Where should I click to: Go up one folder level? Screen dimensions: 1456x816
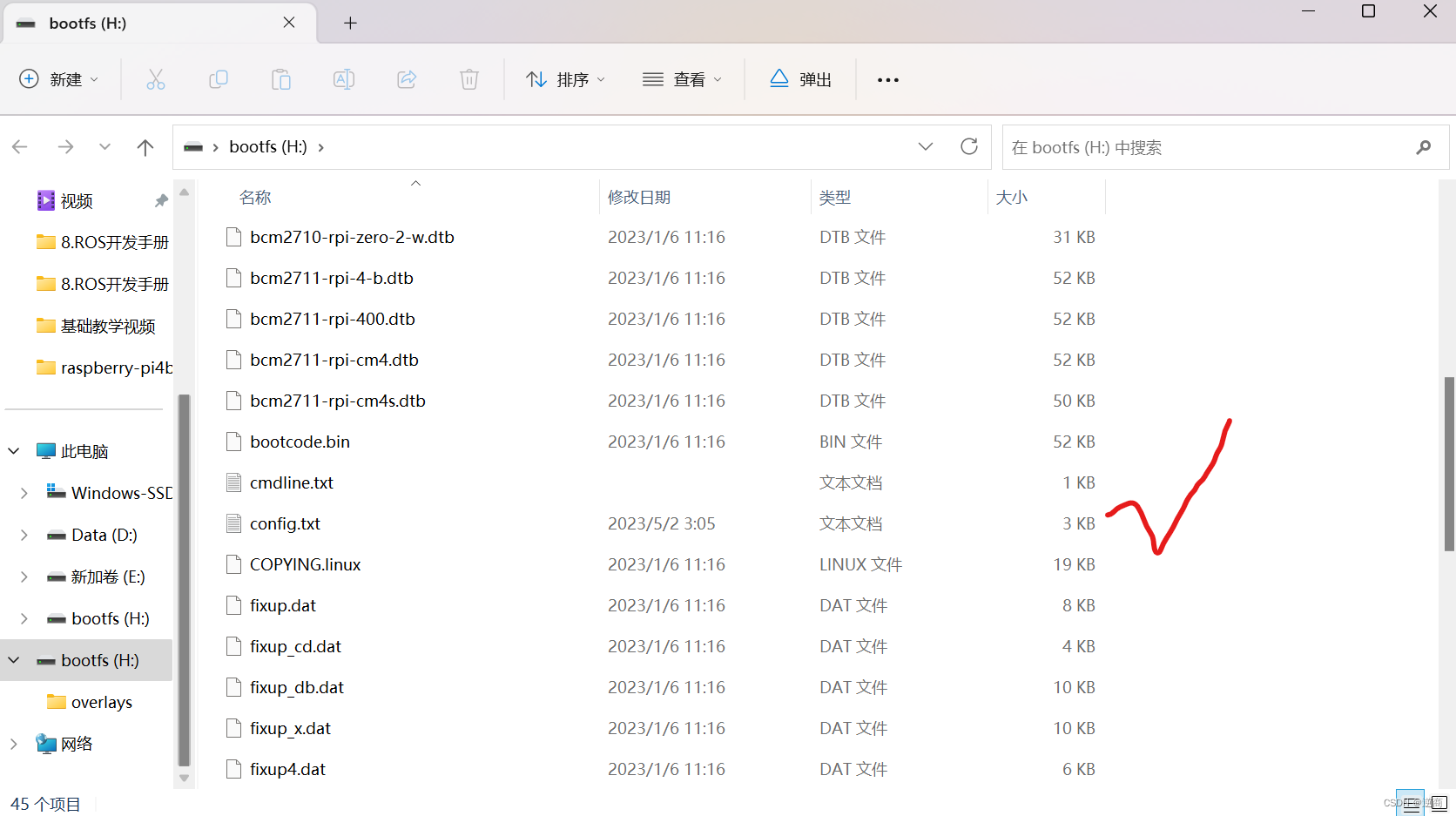coord(145,146)
